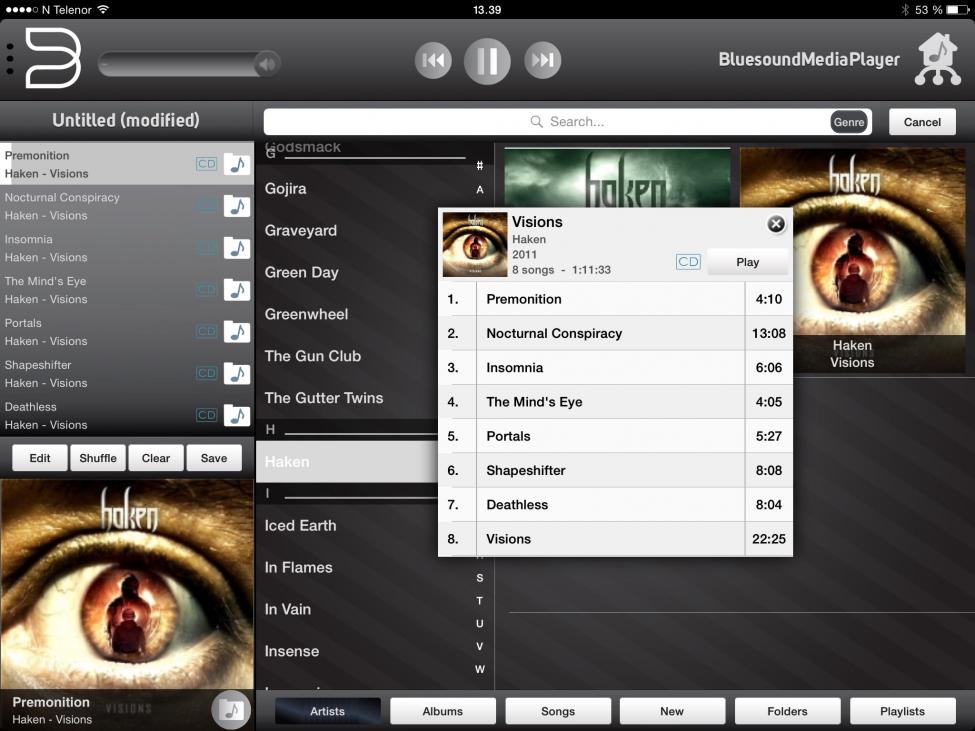Play track 6 Shapeshifter in popup
975x731 pixels.
click(616, 470)
